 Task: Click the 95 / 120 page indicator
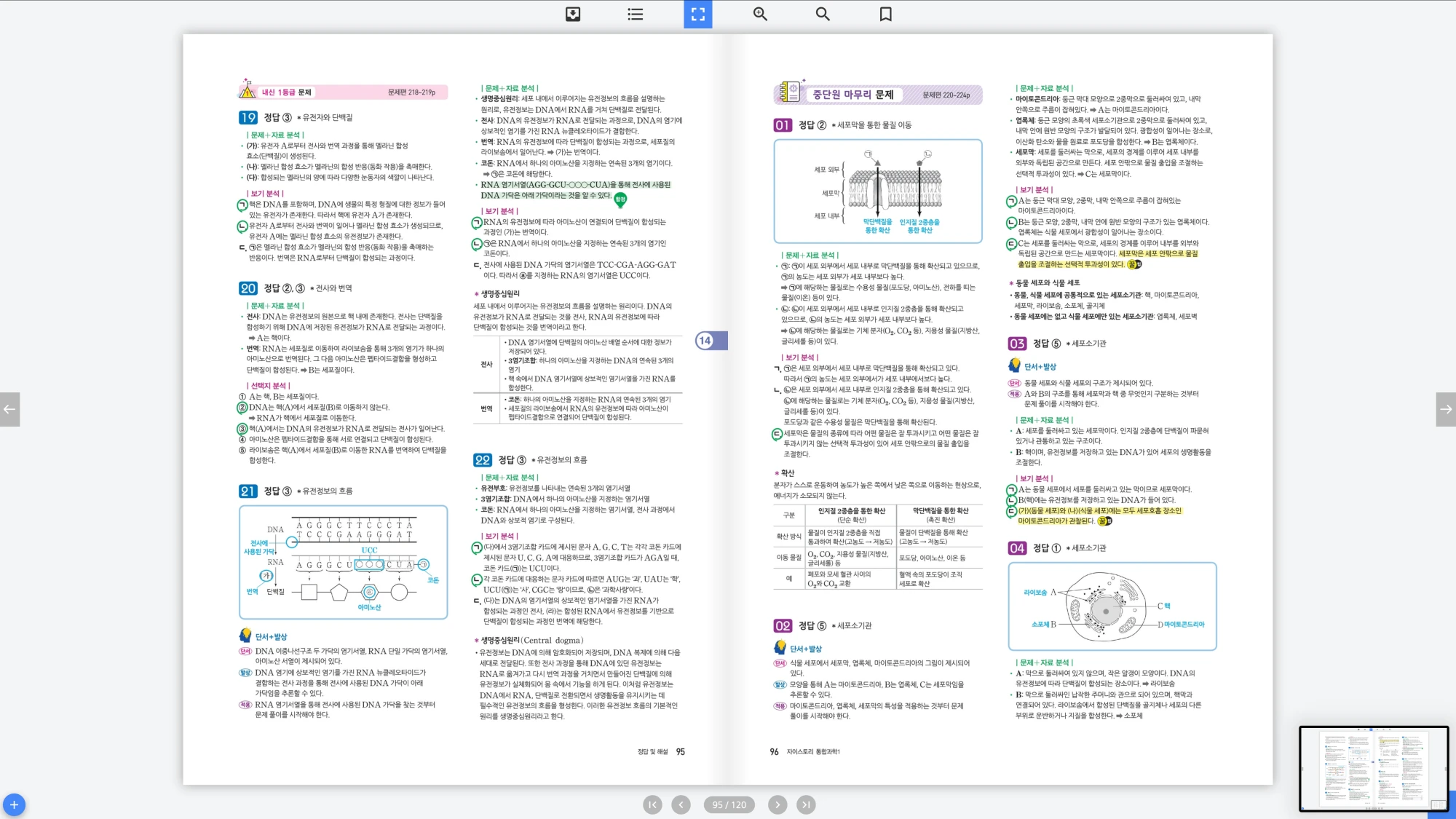point(729,804)
